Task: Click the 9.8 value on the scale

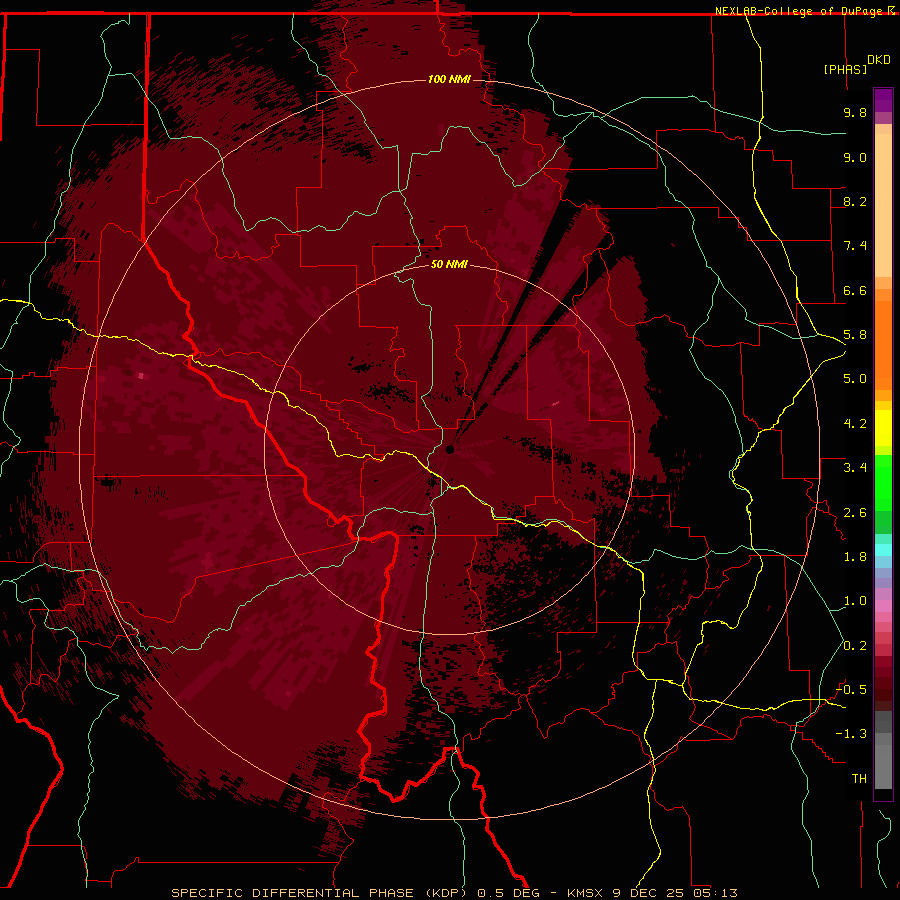Action: click(x=855, y=112)
